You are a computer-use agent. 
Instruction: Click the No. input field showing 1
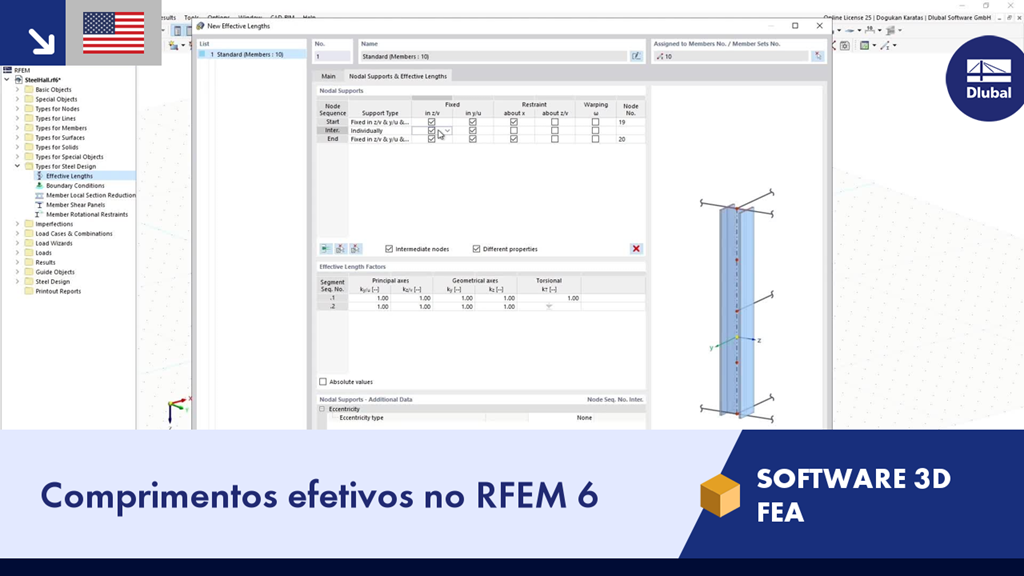[332, 56]
